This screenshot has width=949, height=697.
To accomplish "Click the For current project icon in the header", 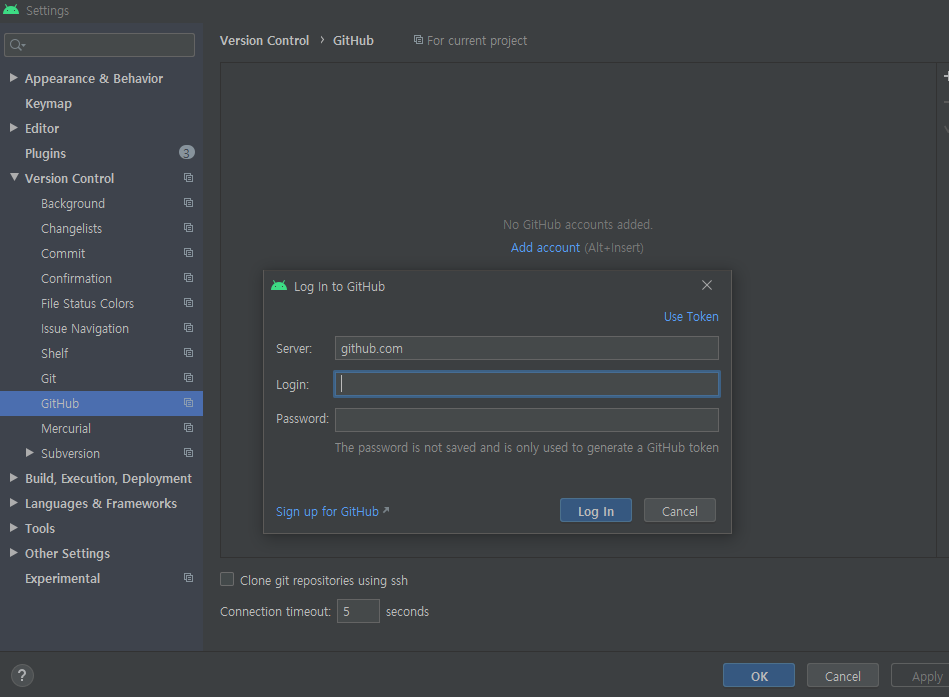I will click(x=418, y=39).
